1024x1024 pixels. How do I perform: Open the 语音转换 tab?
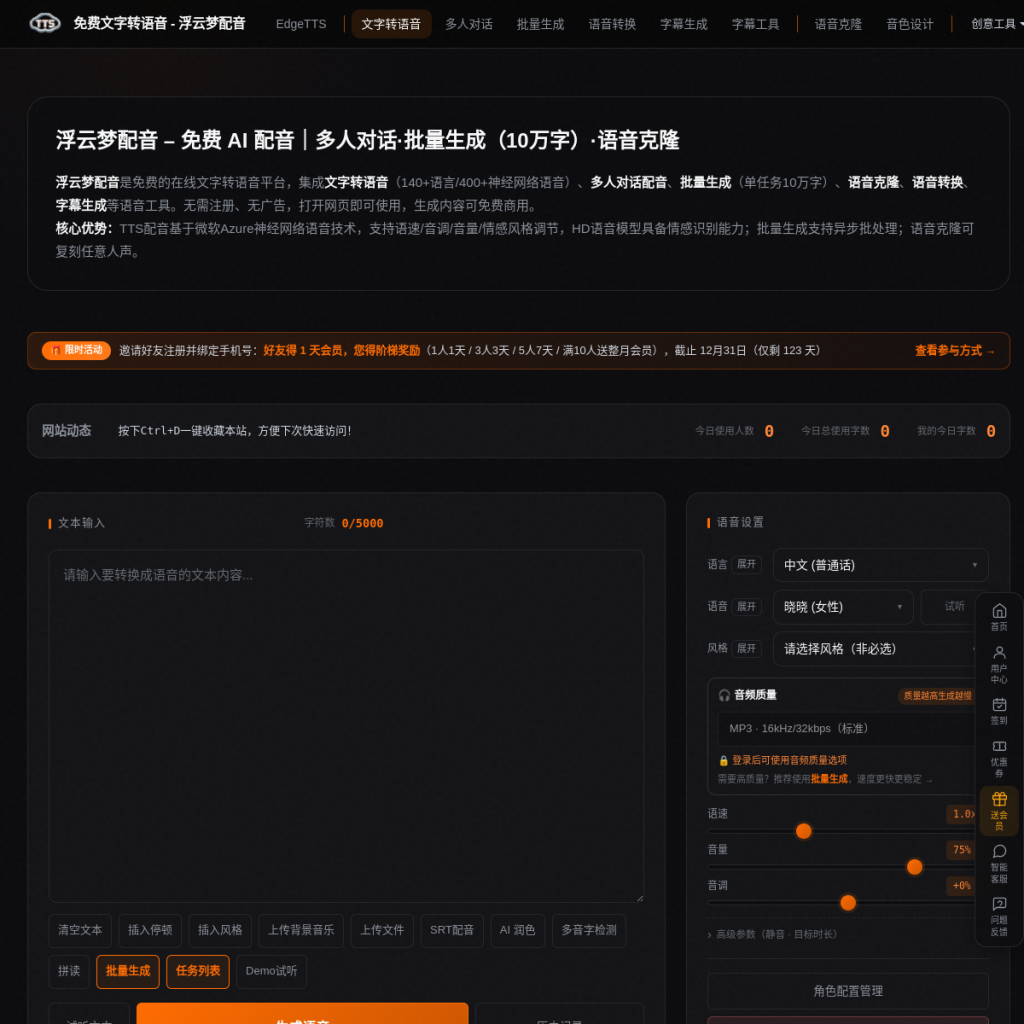pyautogui.click(x=613, y=24)
